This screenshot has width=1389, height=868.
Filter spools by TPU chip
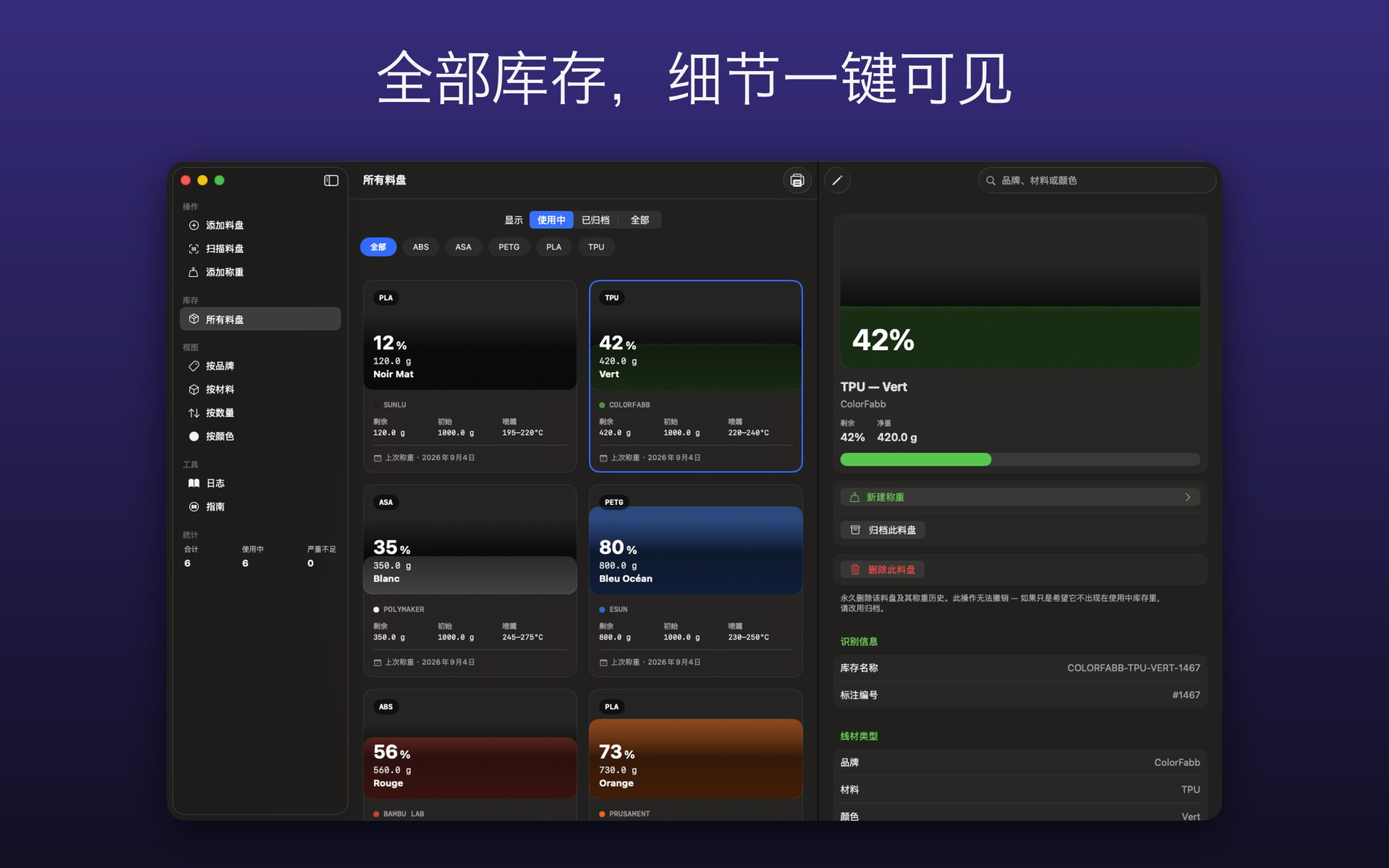click(596, 247)
